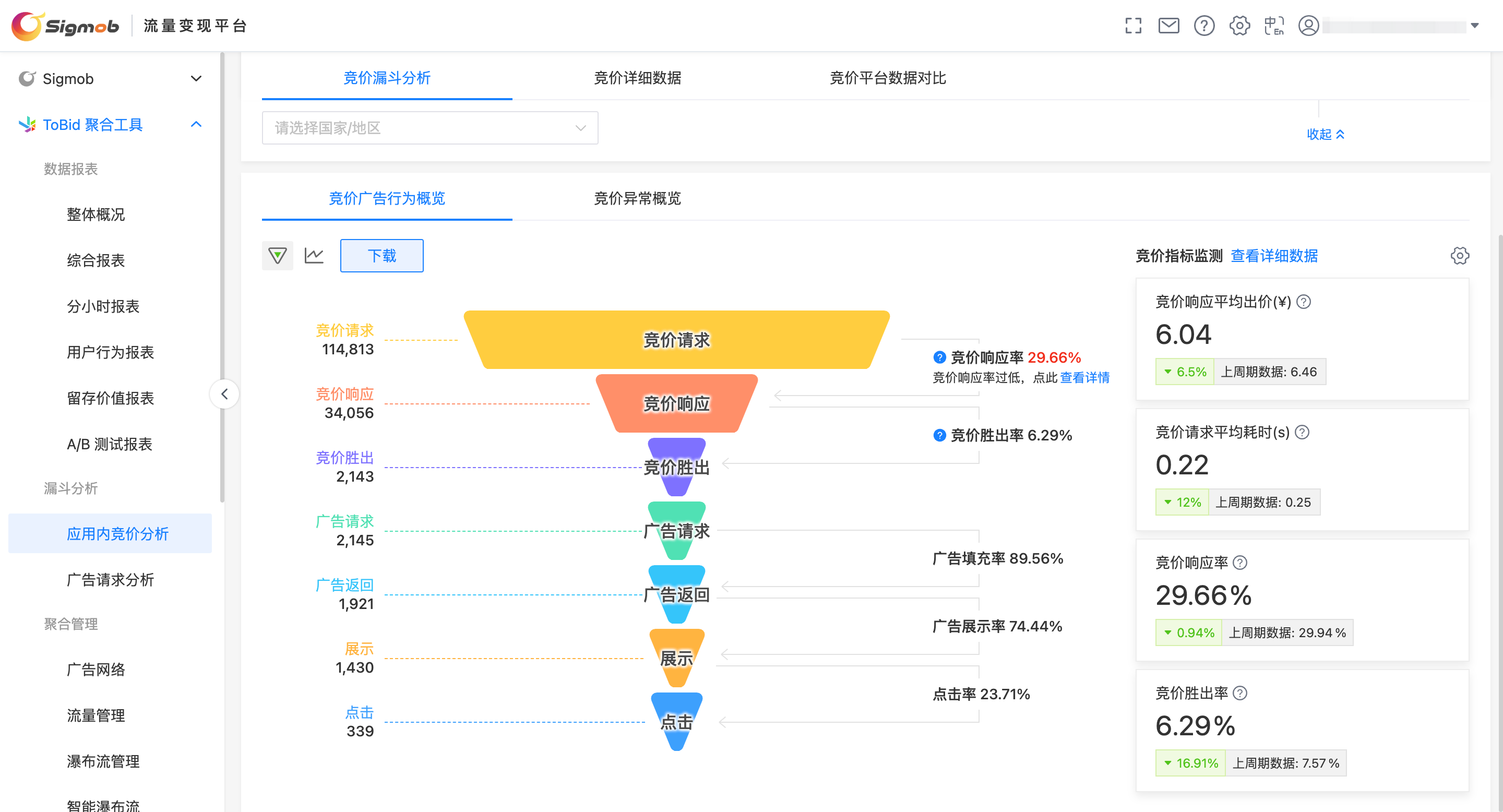Click help icon beside 竞价响应平均出价
The height and width of the screenshot is (812, 1503).
coord(1304,302)
